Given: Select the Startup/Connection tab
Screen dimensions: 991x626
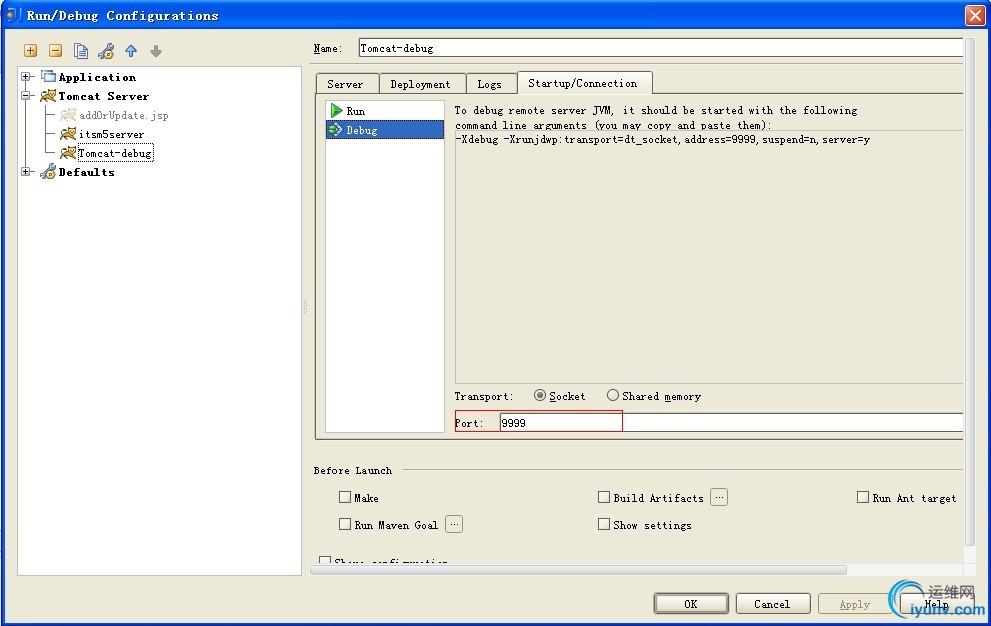Looking at the screenshot, I should [x=583, y=83].
